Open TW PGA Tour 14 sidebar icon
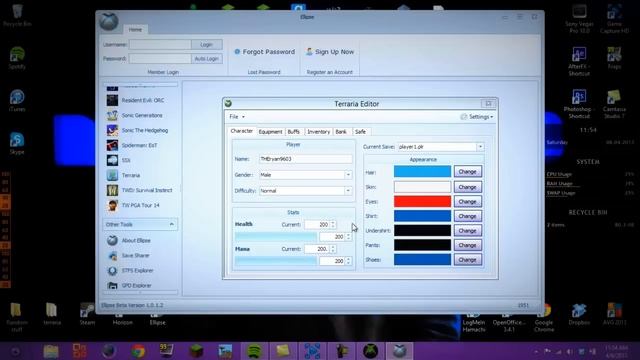640x360 pixels. [112, 205]
